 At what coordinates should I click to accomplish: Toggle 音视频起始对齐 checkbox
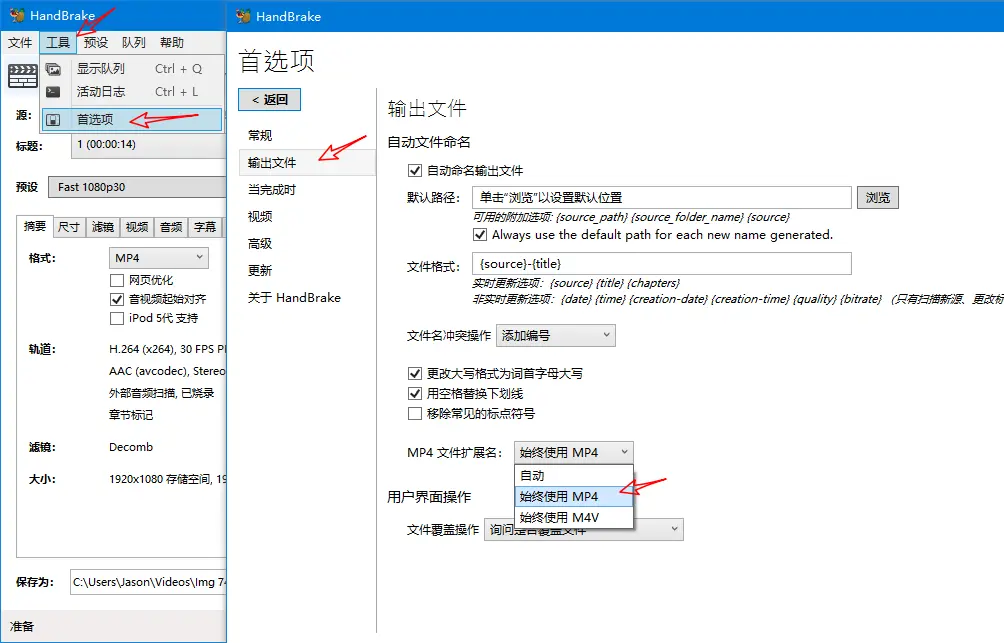pyautogui.click(x=117, y=299)
